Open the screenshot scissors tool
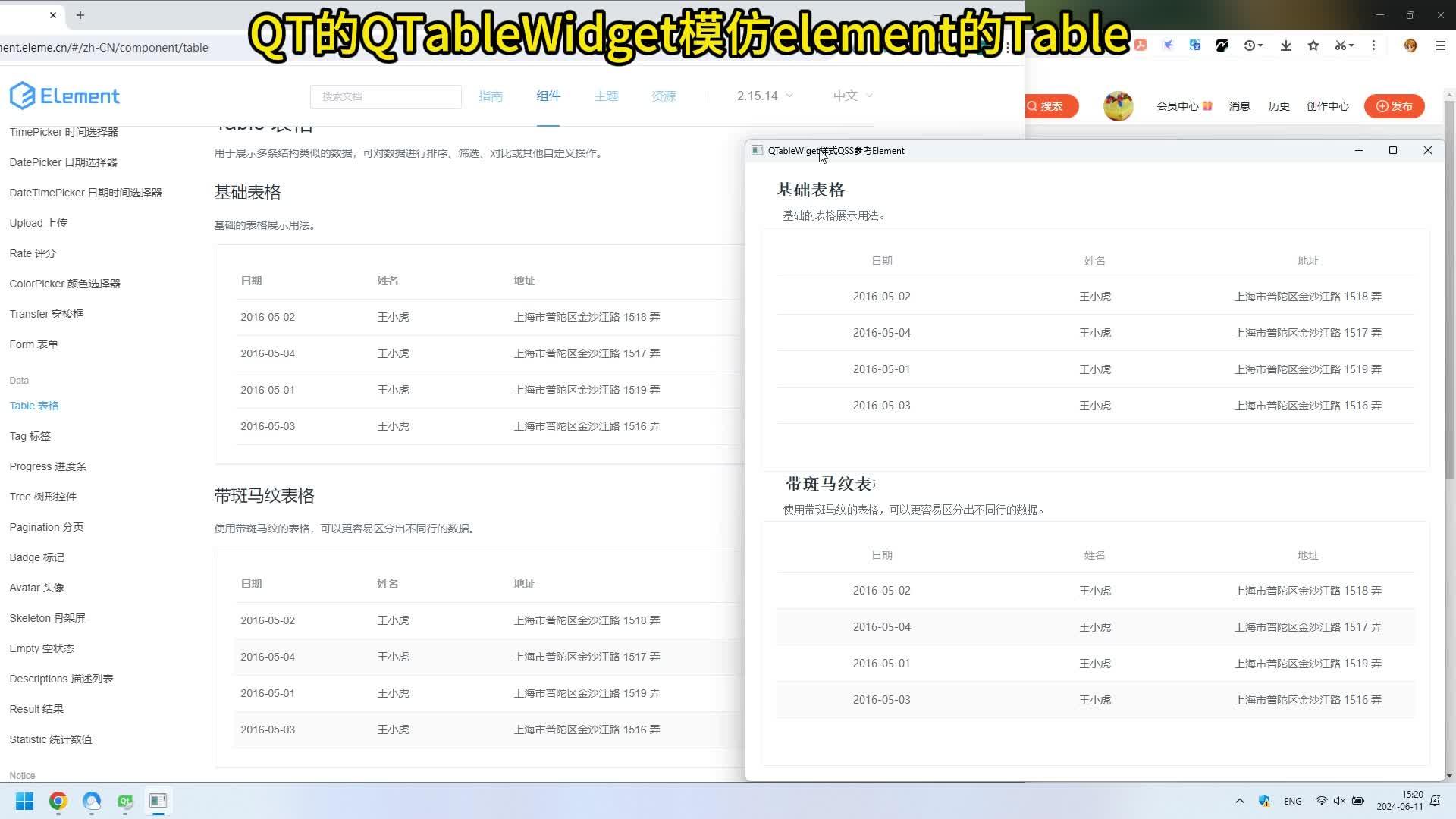The image size is (1456, 819). pyautogui.click(x=1339, y=45)
